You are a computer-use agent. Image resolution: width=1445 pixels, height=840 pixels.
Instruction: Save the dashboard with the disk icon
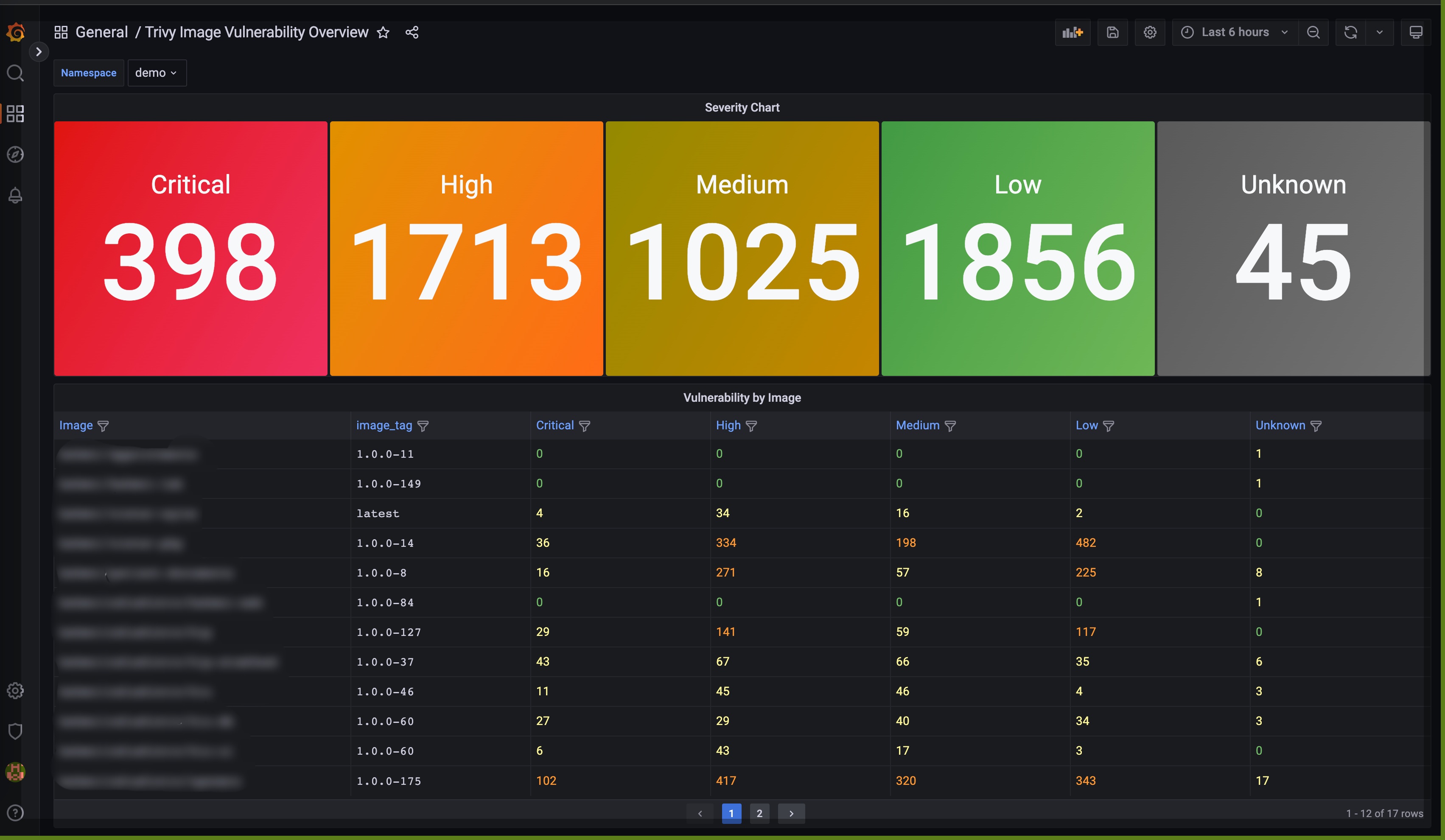(1112, 32)
